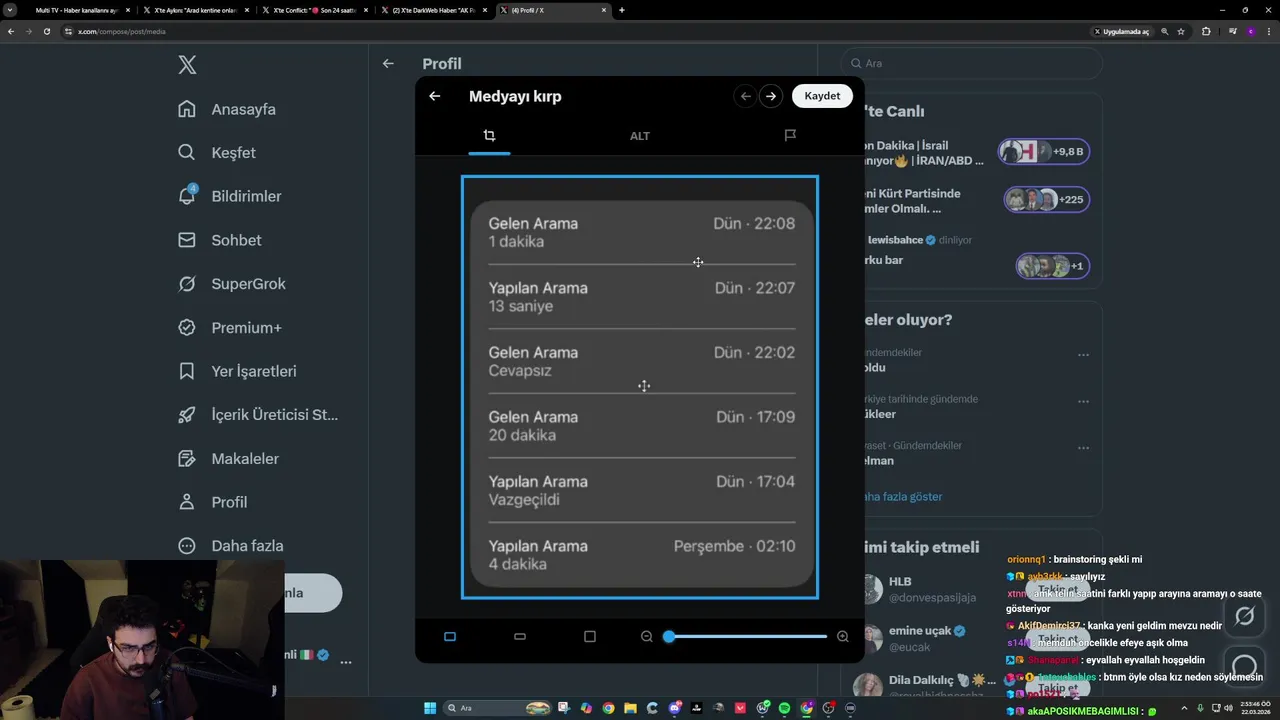Save the cropped media with Kaydet
The width and height of the screenshot is (1280, 720).
(x=822, y=96)
